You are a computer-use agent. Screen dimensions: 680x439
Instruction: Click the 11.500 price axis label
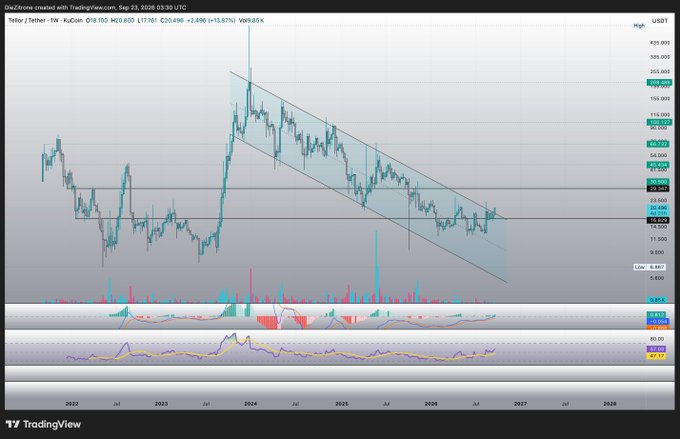[659, 239]
